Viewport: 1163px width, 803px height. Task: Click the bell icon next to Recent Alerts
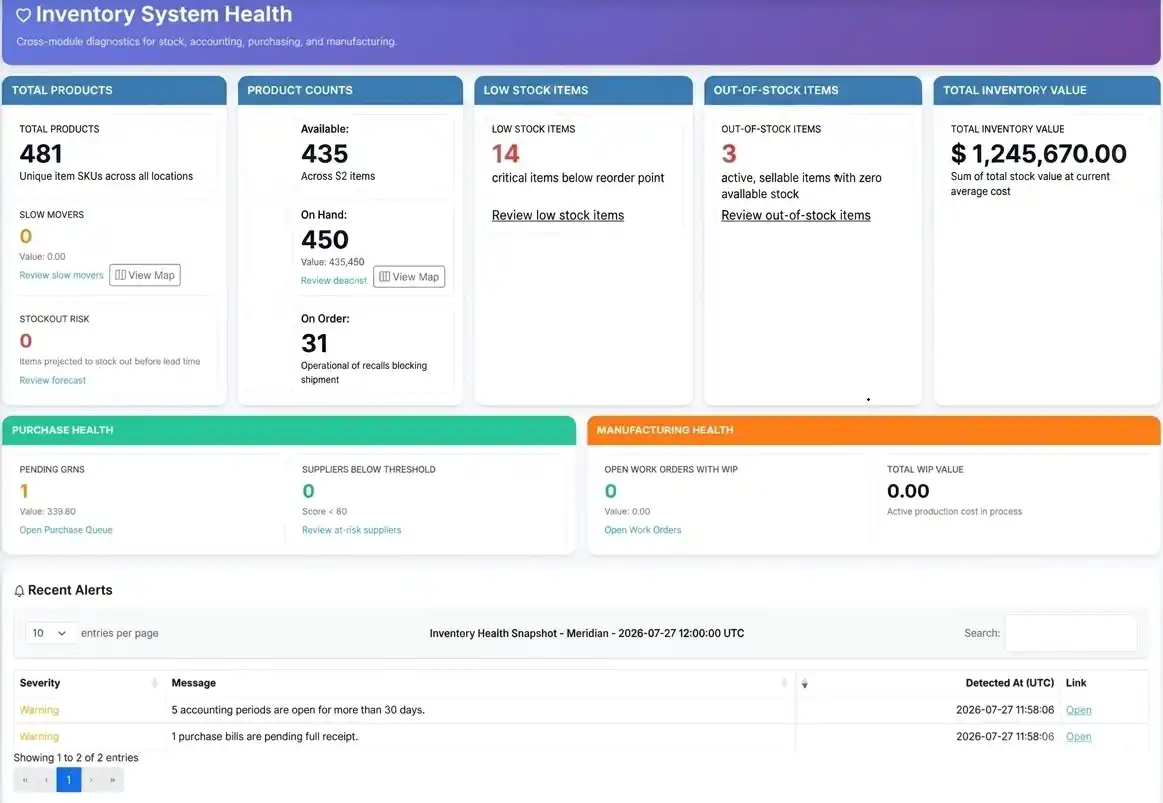click(19, 591)
